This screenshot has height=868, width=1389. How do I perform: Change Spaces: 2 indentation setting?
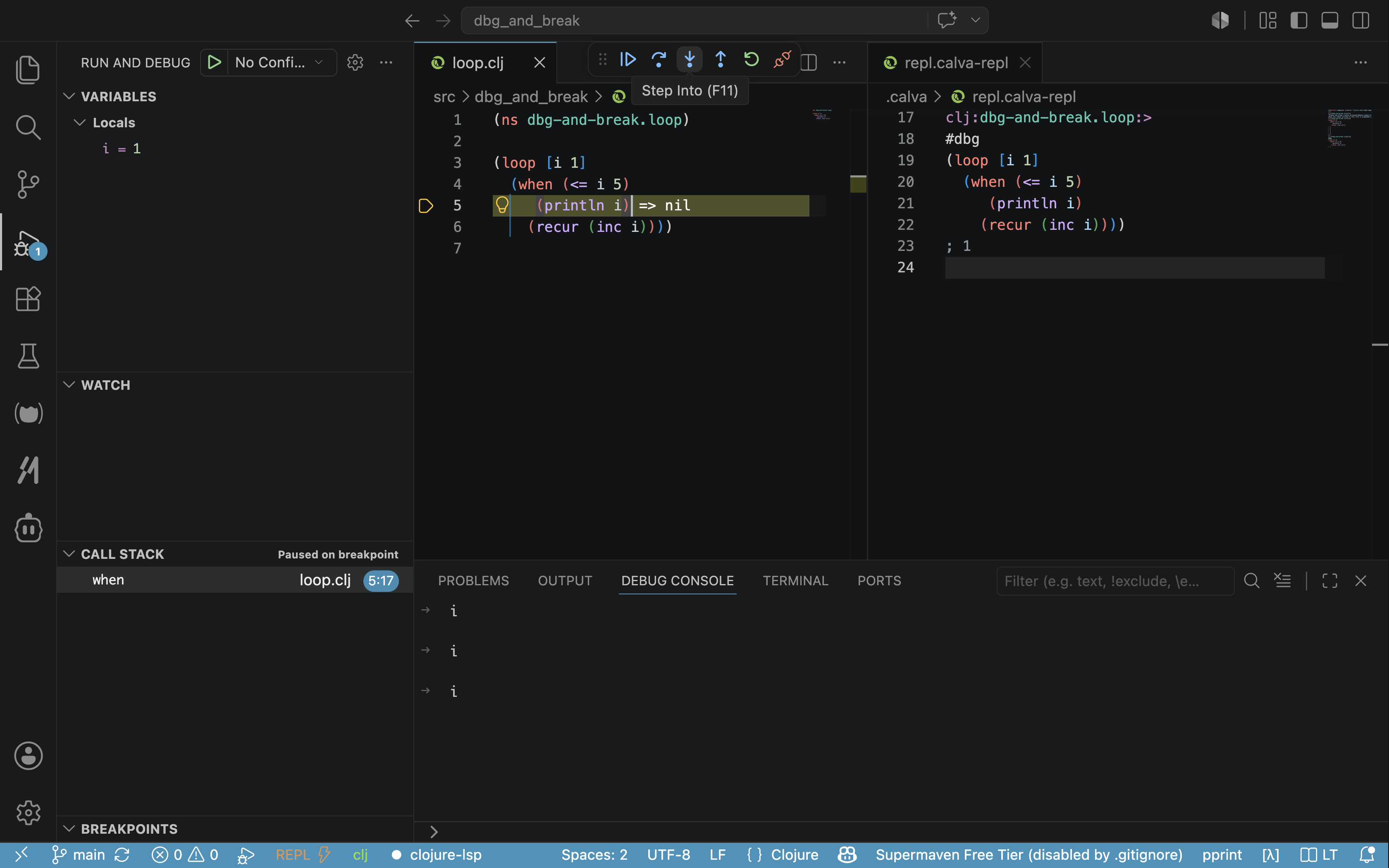594,855
